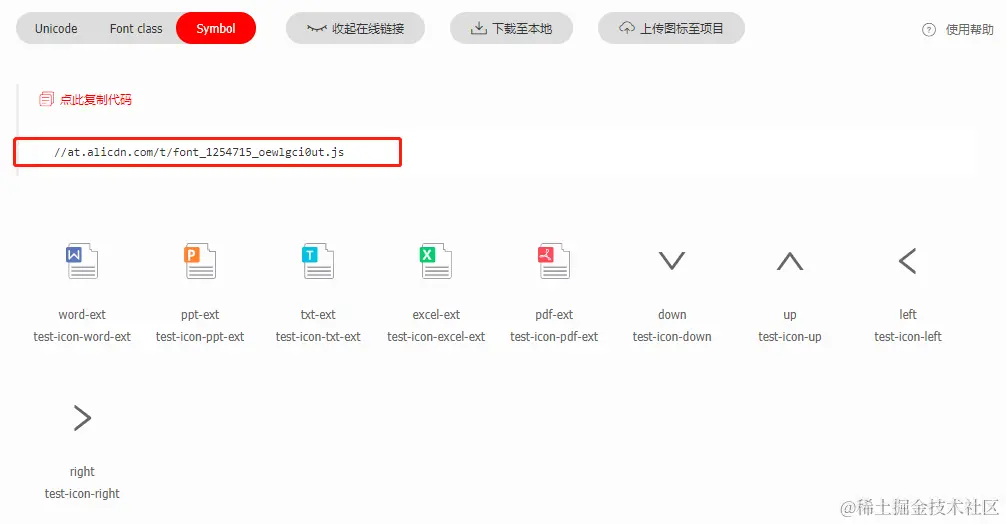
Task: Click the pdf-ext name label
Action: point(554,315)
